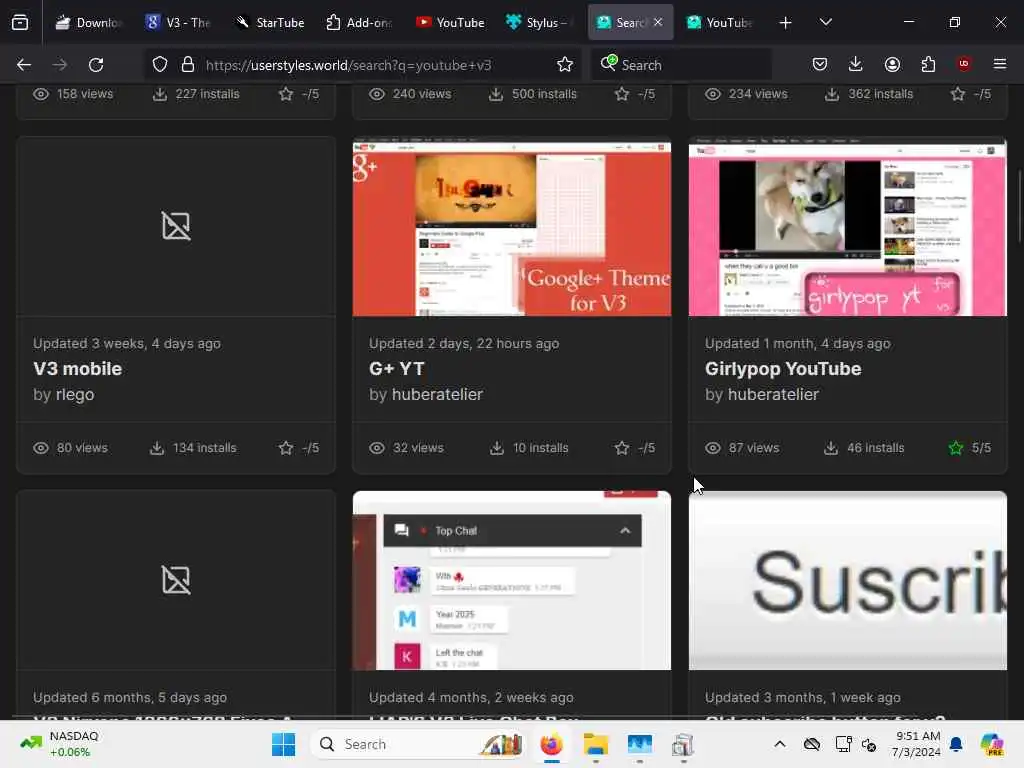The width and height of the screenshot is (1024, 768).
Task: Open the tracking protection shield icon
Action: click(160, 65)
